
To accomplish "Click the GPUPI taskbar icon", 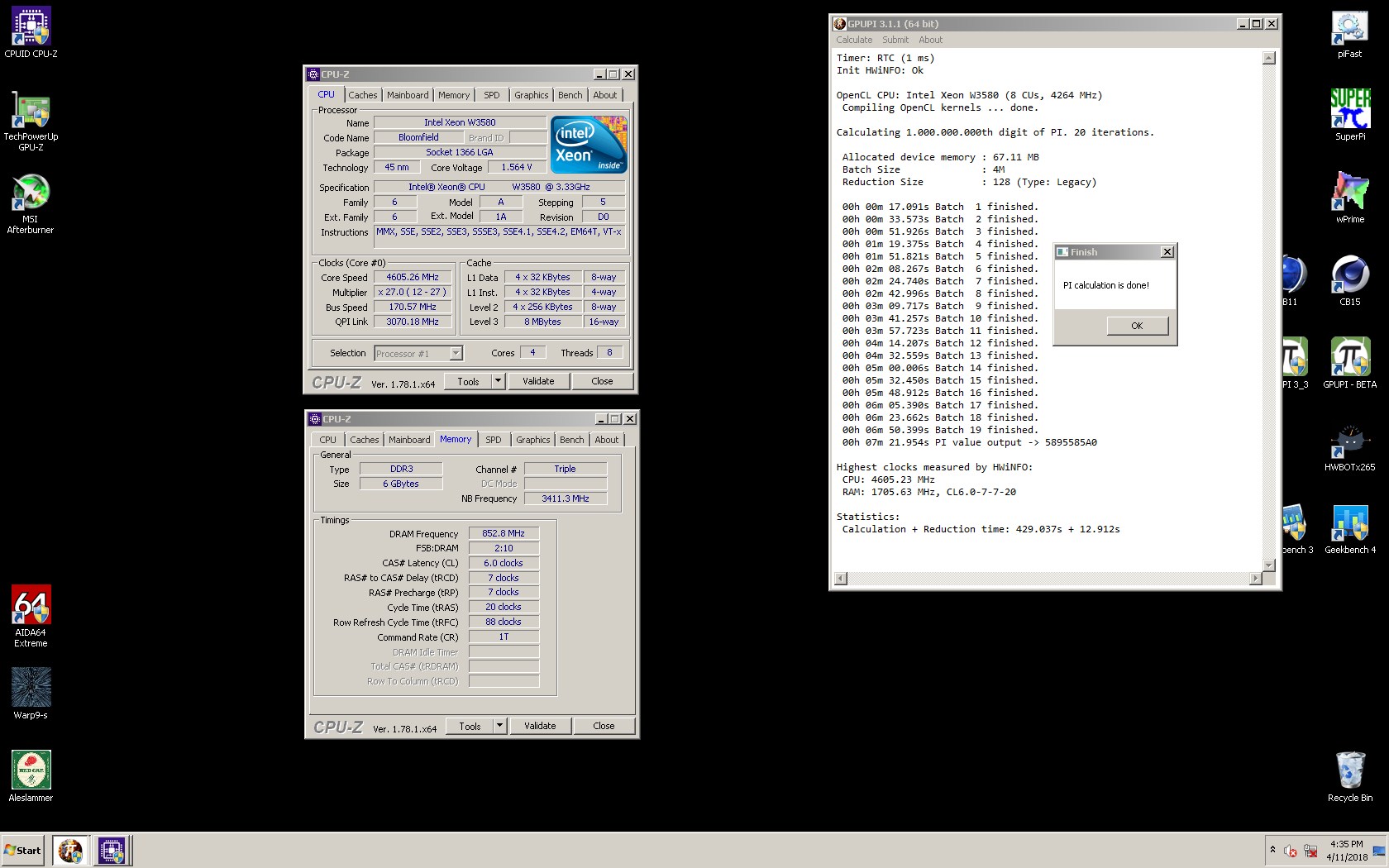I will (70, 850).
